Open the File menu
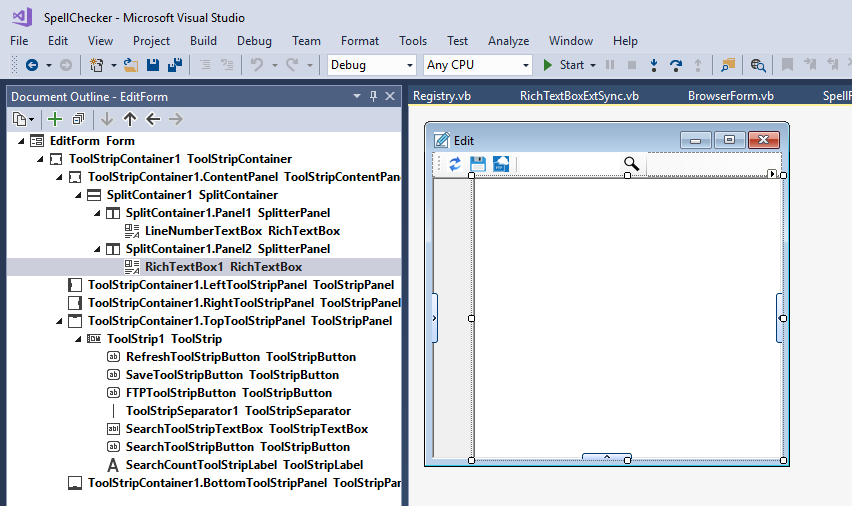 19,41
